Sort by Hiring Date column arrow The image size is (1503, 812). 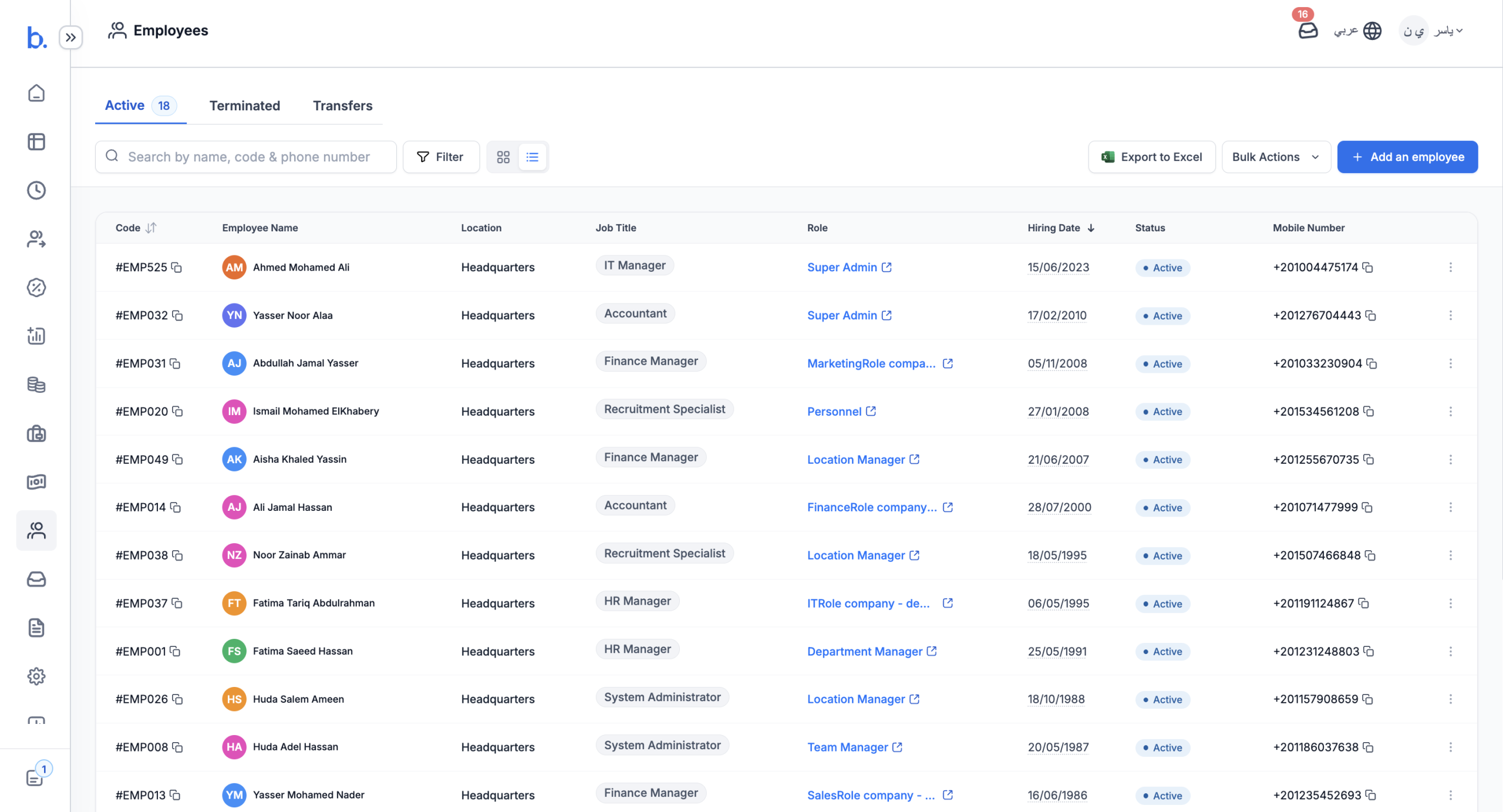[x=1091, y=228]
